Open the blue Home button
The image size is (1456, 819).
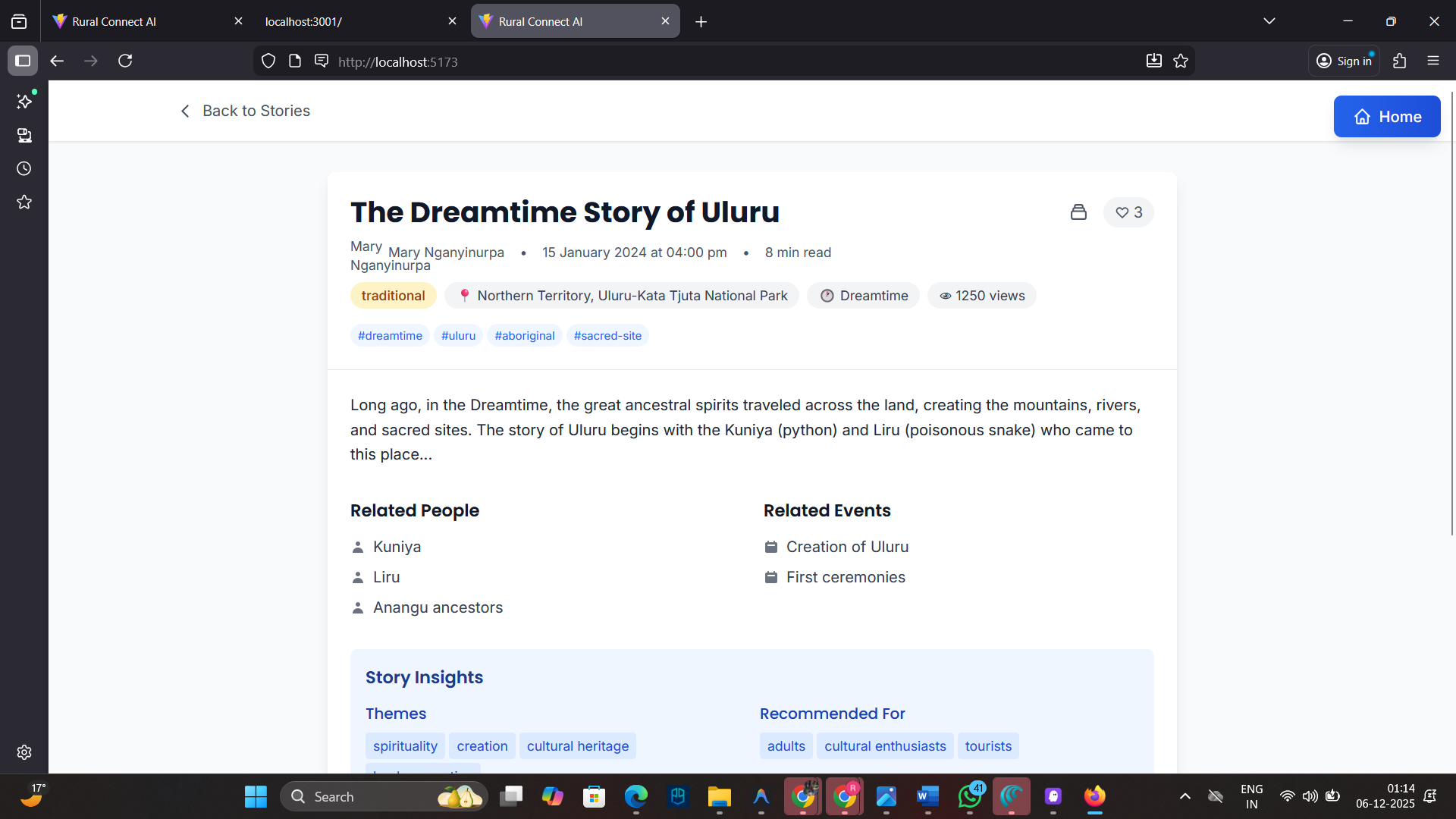click(1386, 117)
